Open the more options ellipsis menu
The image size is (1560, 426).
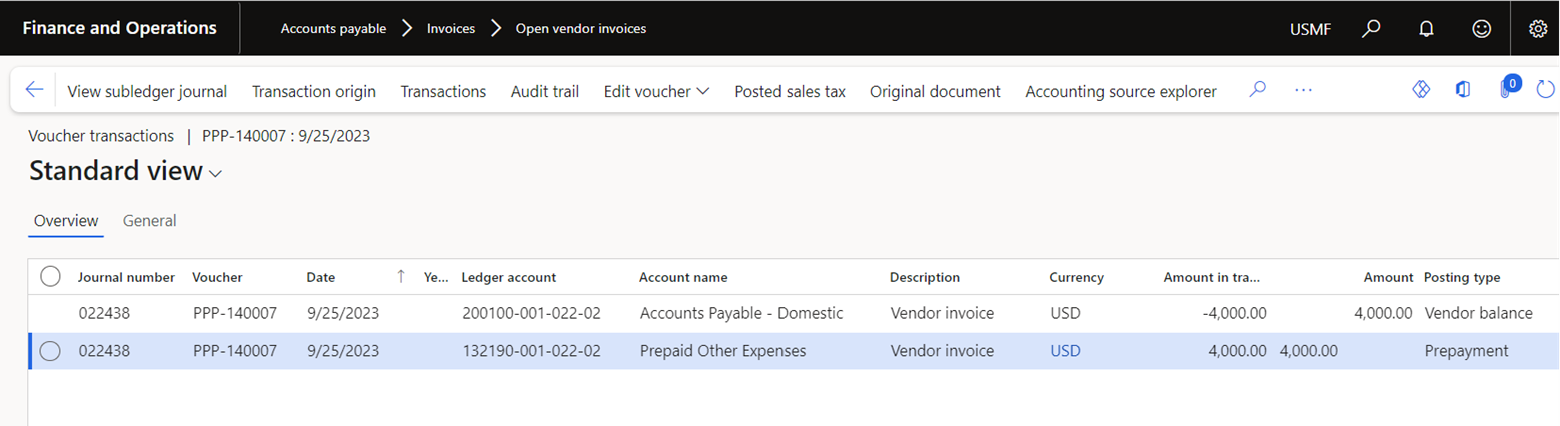coord(1303,91)
